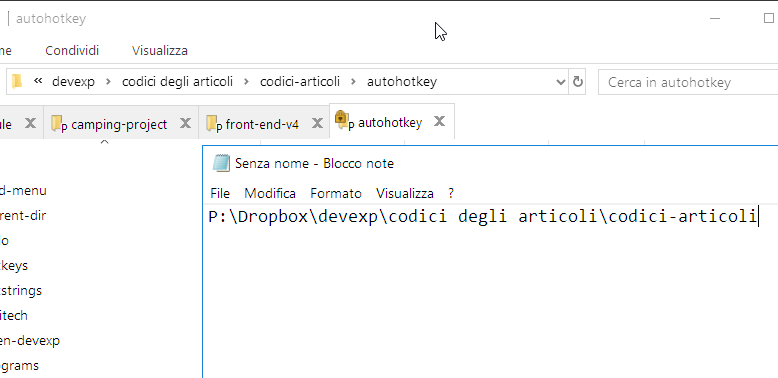Click the Cerca in autohotkey search field
Screen dimensions: 778x378
pos(688,82)
